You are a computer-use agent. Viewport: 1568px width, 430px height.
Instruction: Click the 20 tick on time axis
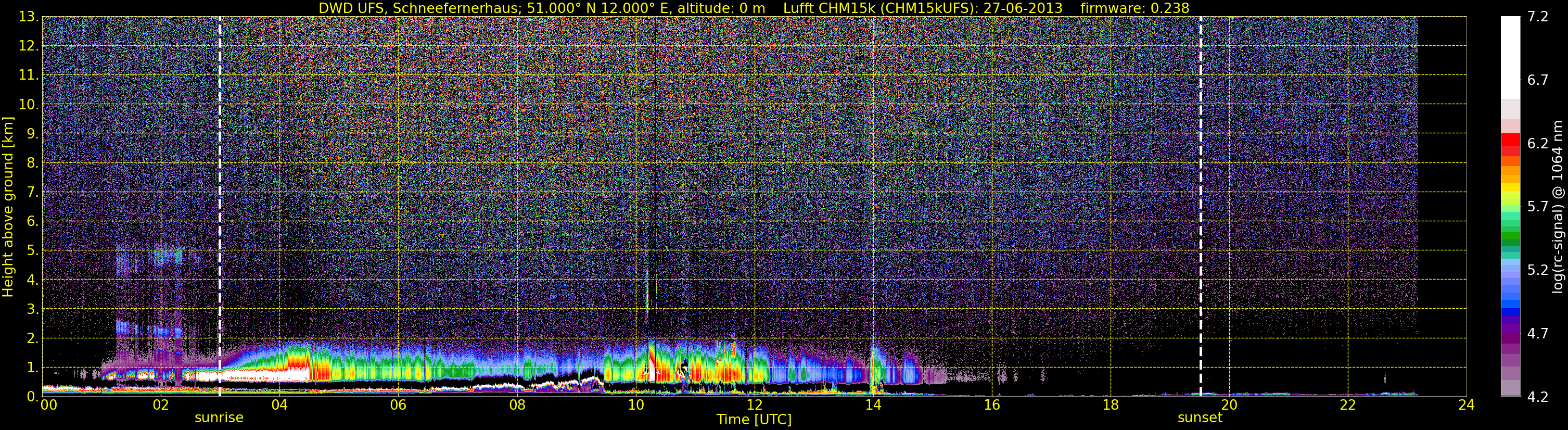coord(1229,406)
